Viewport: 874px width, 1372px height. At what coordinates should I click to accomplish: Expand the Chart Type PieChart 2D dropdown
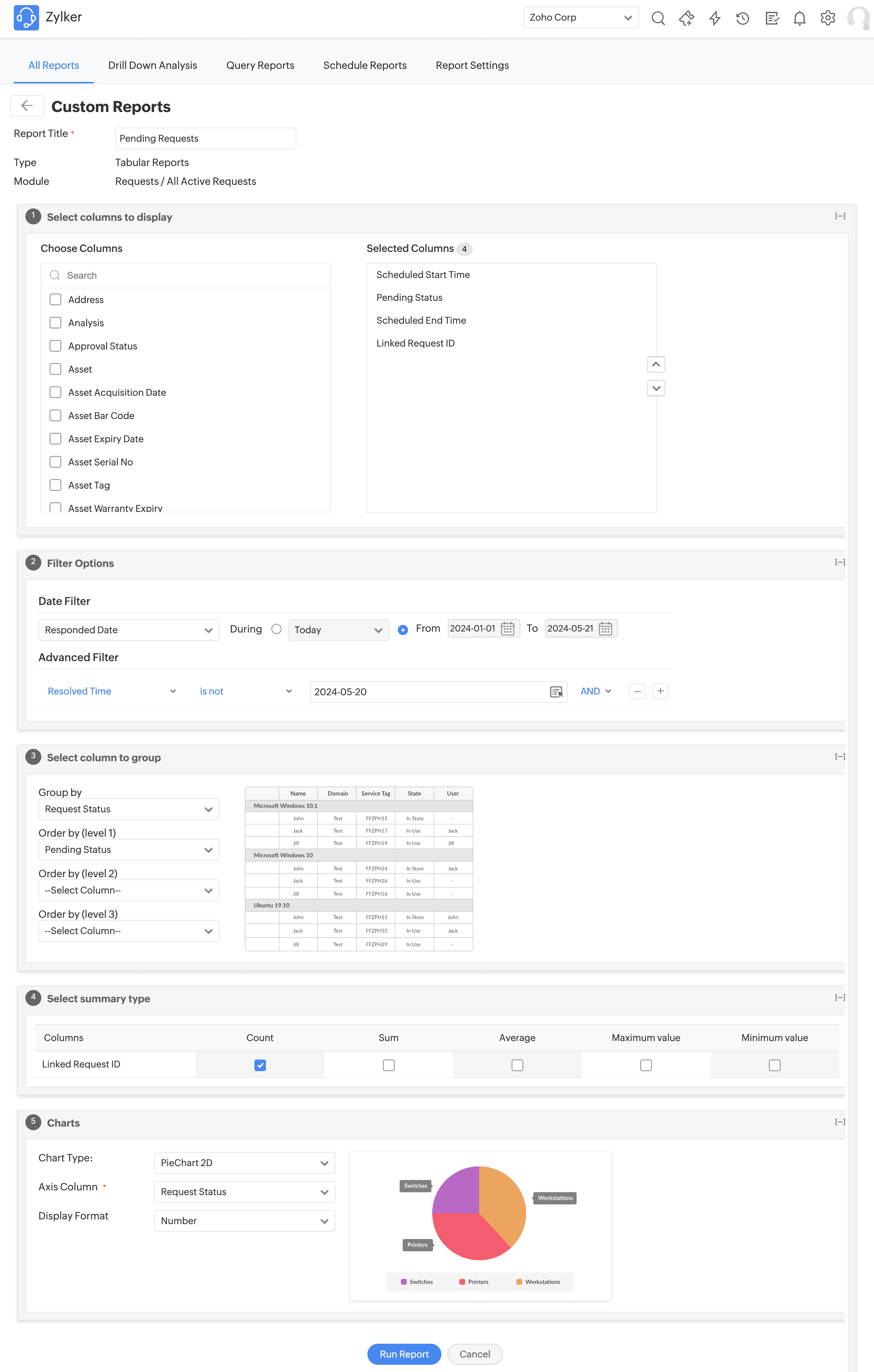(x=244, y=1163)
